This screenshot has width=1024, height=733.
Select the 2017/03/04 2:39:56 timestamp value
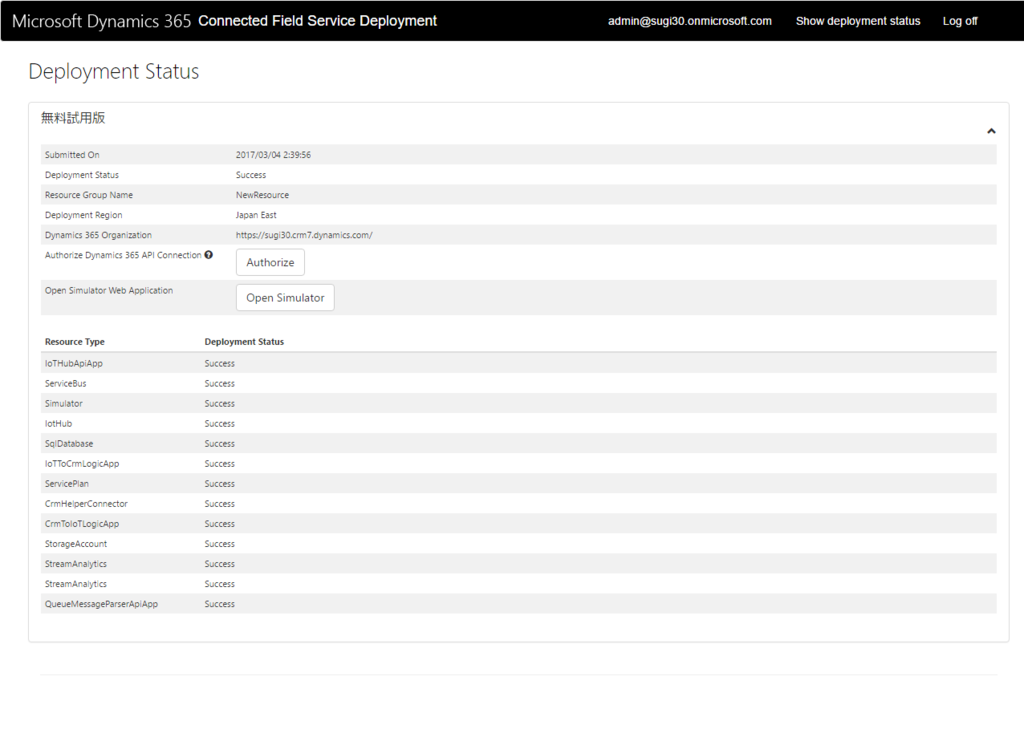pos(273,155)
